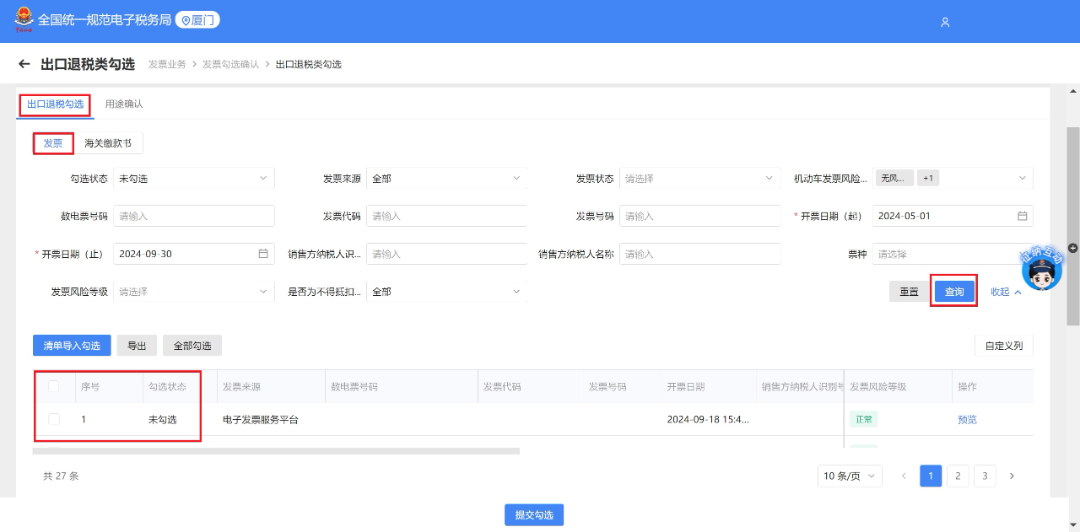
Task: Tick the checkbox for row 1
Action: click(54, 419)
